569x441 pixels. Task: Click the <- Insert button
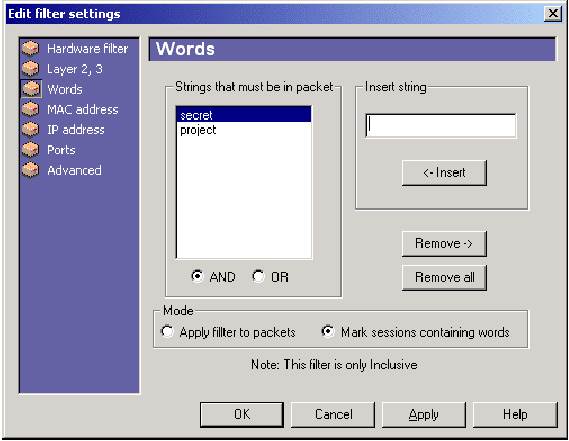click(444, 173)
